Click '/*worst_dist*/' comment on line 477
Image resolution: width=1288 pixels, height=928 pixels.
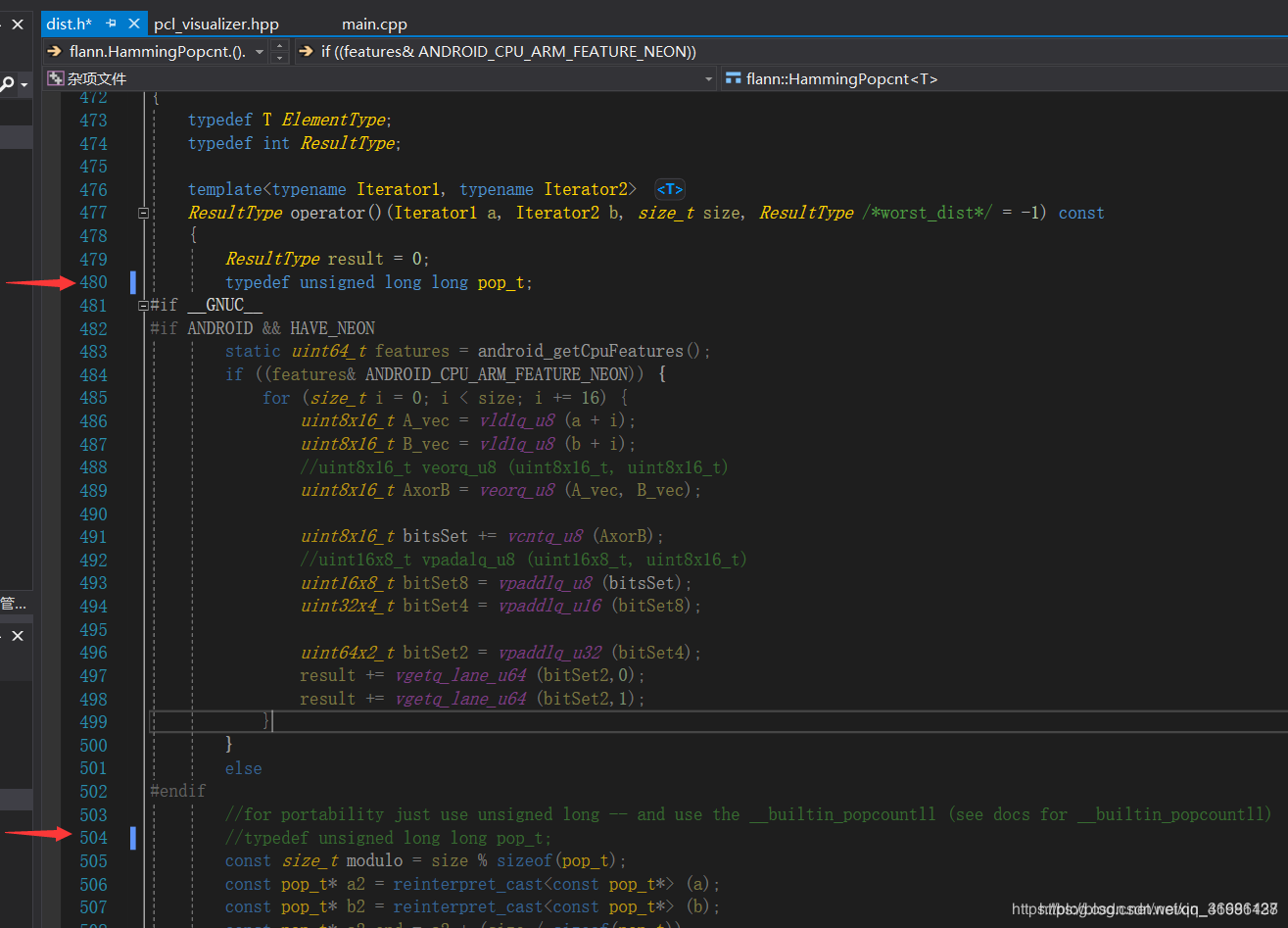(x=928, y=213)
